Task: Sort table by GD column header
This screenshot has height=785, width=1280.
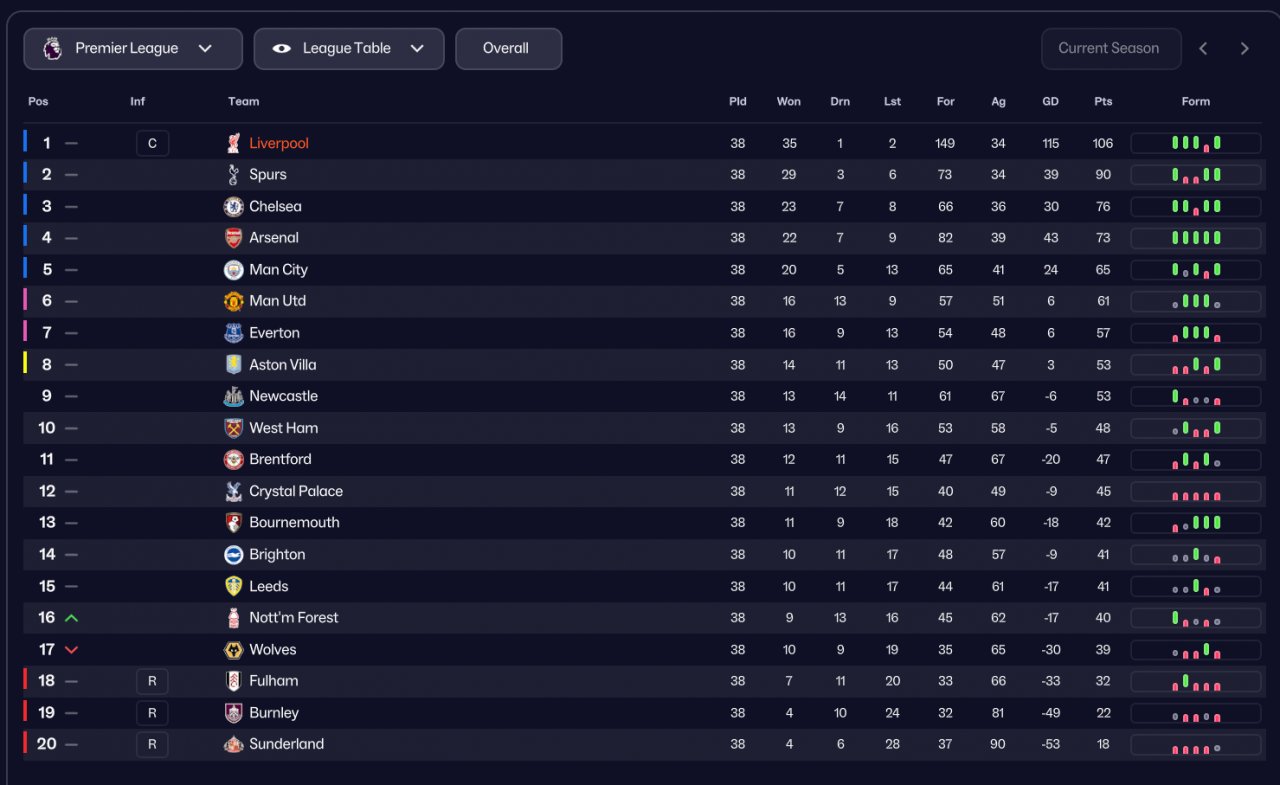Action: [x=1050, y=102]
